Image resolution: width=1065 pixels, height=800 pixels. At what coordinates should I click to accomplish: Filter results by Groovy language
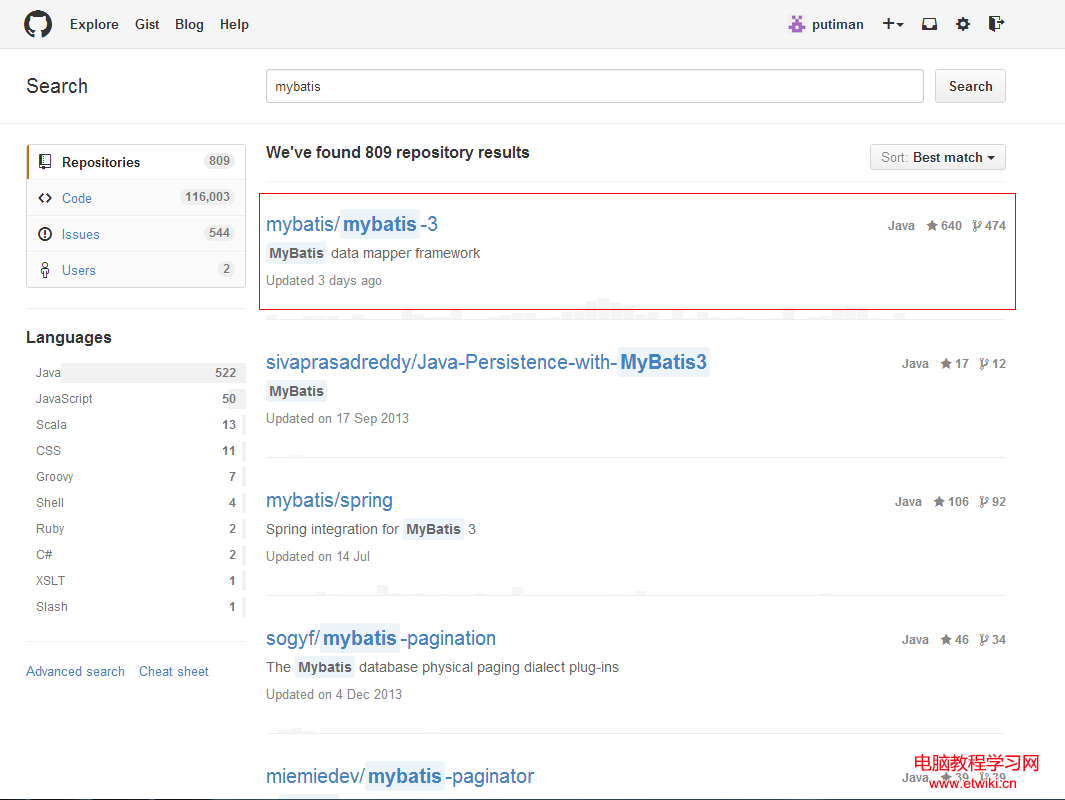tap(136, 477)
